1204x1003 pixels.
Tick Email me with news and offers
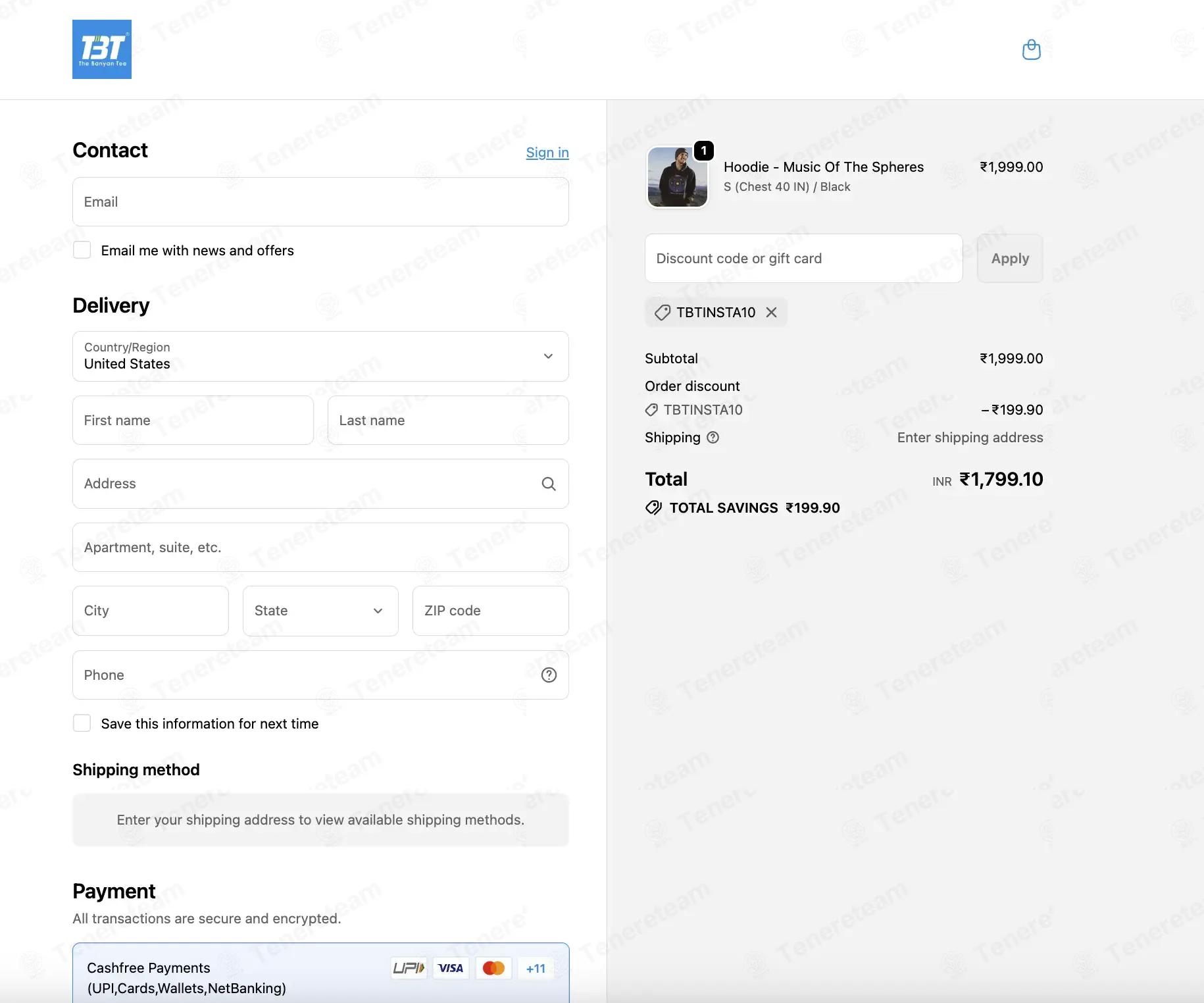click(82, 250)
